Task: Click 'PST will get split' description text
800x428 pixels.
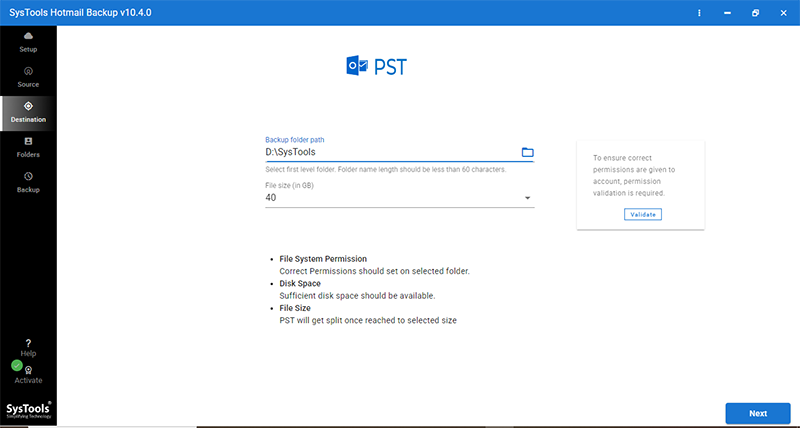Action: [368, 320]
